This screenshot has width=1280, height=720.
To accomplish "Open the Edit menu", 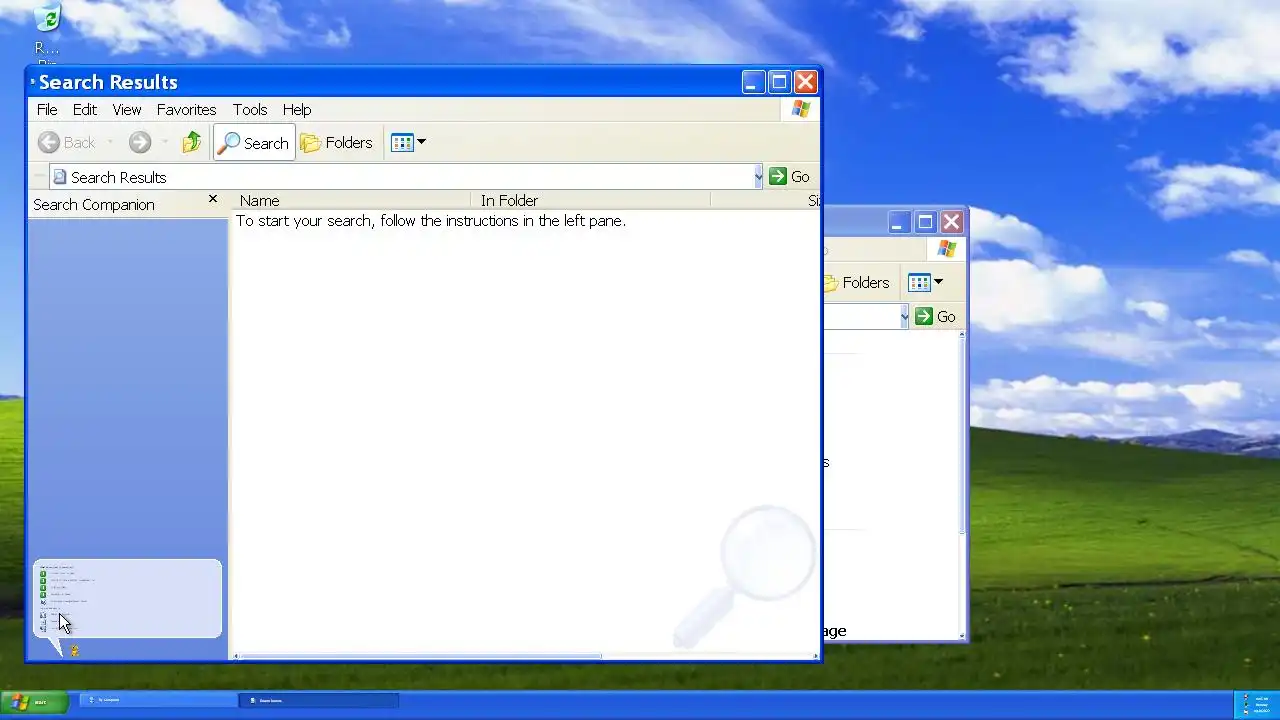I will (x=85, y=110).
